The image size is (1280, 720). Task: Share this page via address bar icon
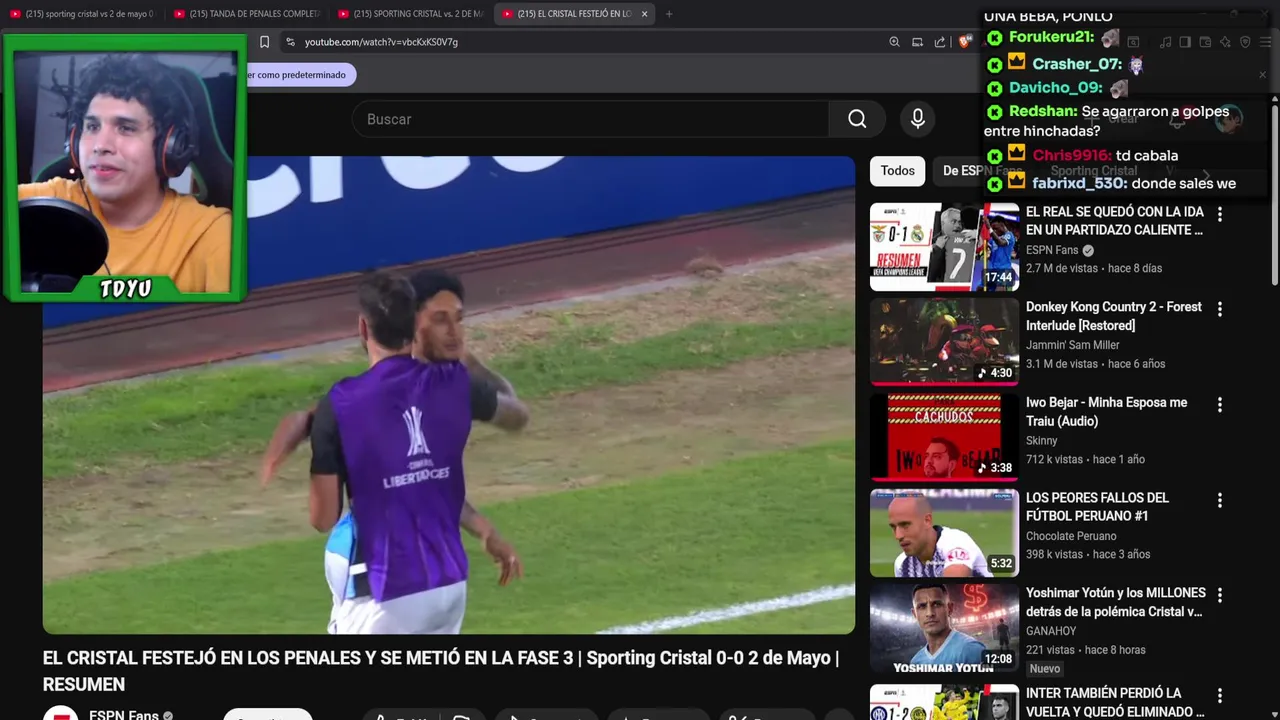click(x=940, y=42)
